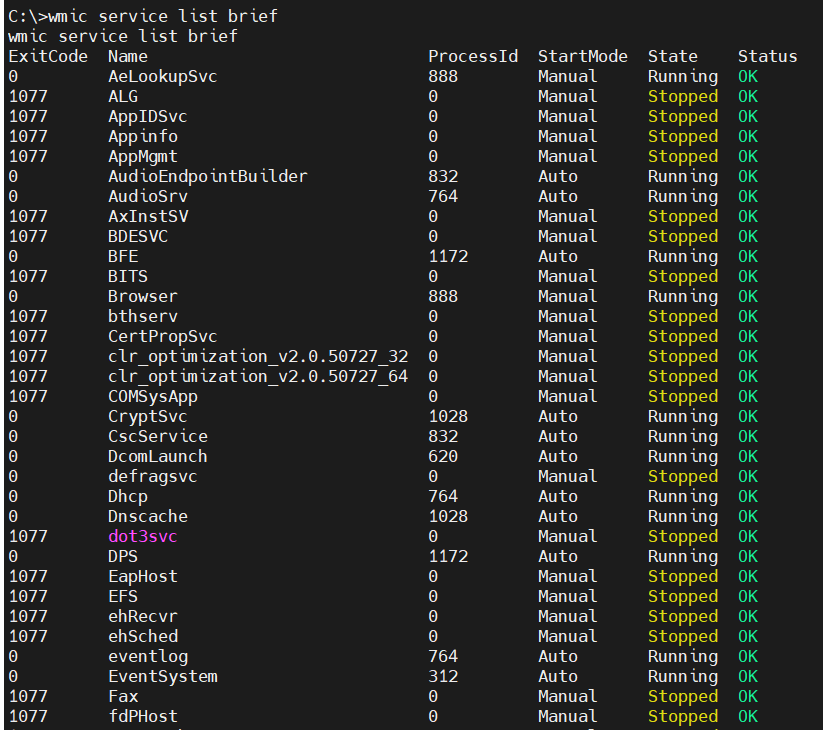823x730 pixels.
Task: Click the Running state in the Browser row
Action: 683,297
